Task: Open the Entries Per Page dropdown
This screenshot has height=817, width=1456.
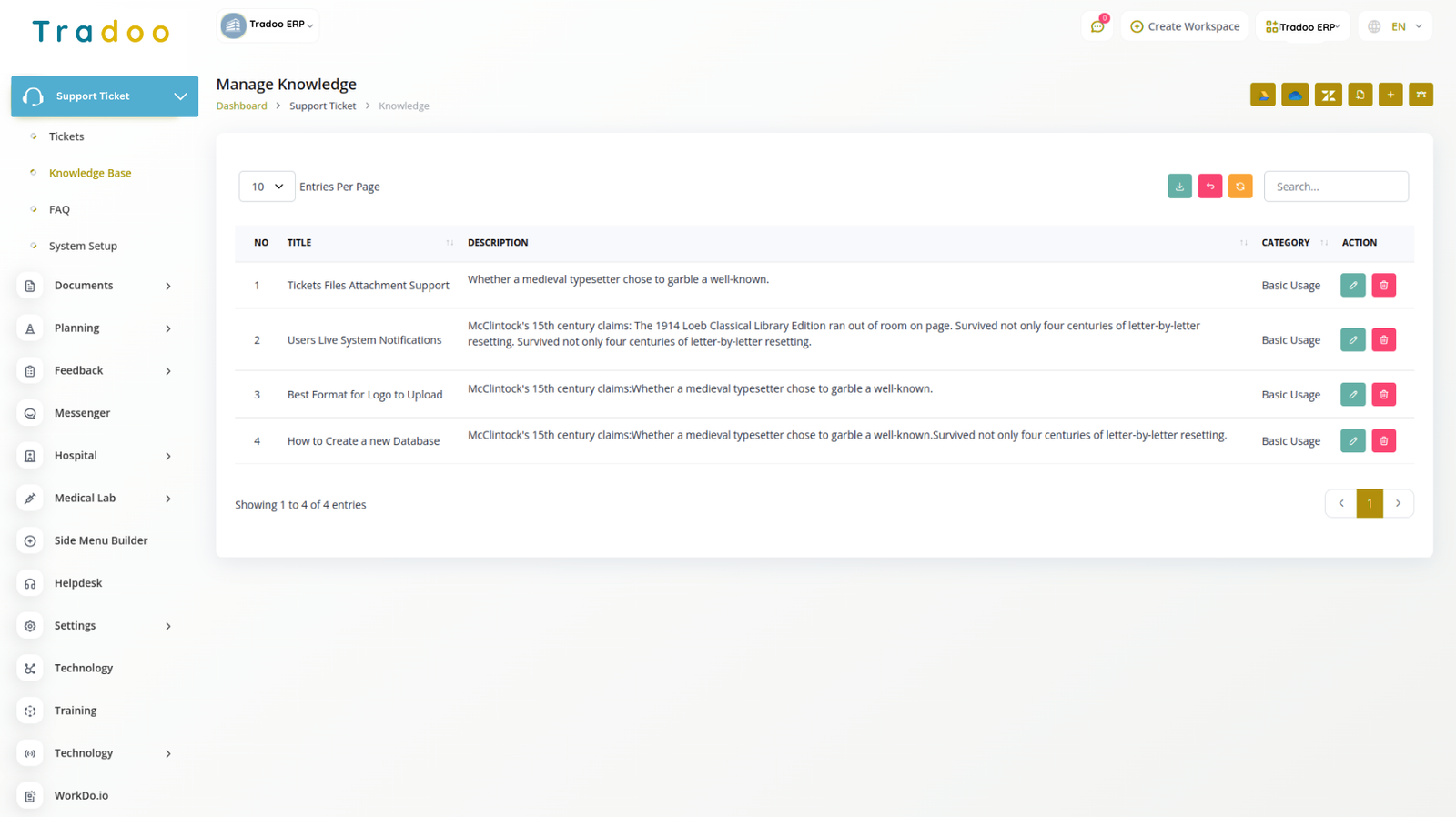Action: point(267,187)
